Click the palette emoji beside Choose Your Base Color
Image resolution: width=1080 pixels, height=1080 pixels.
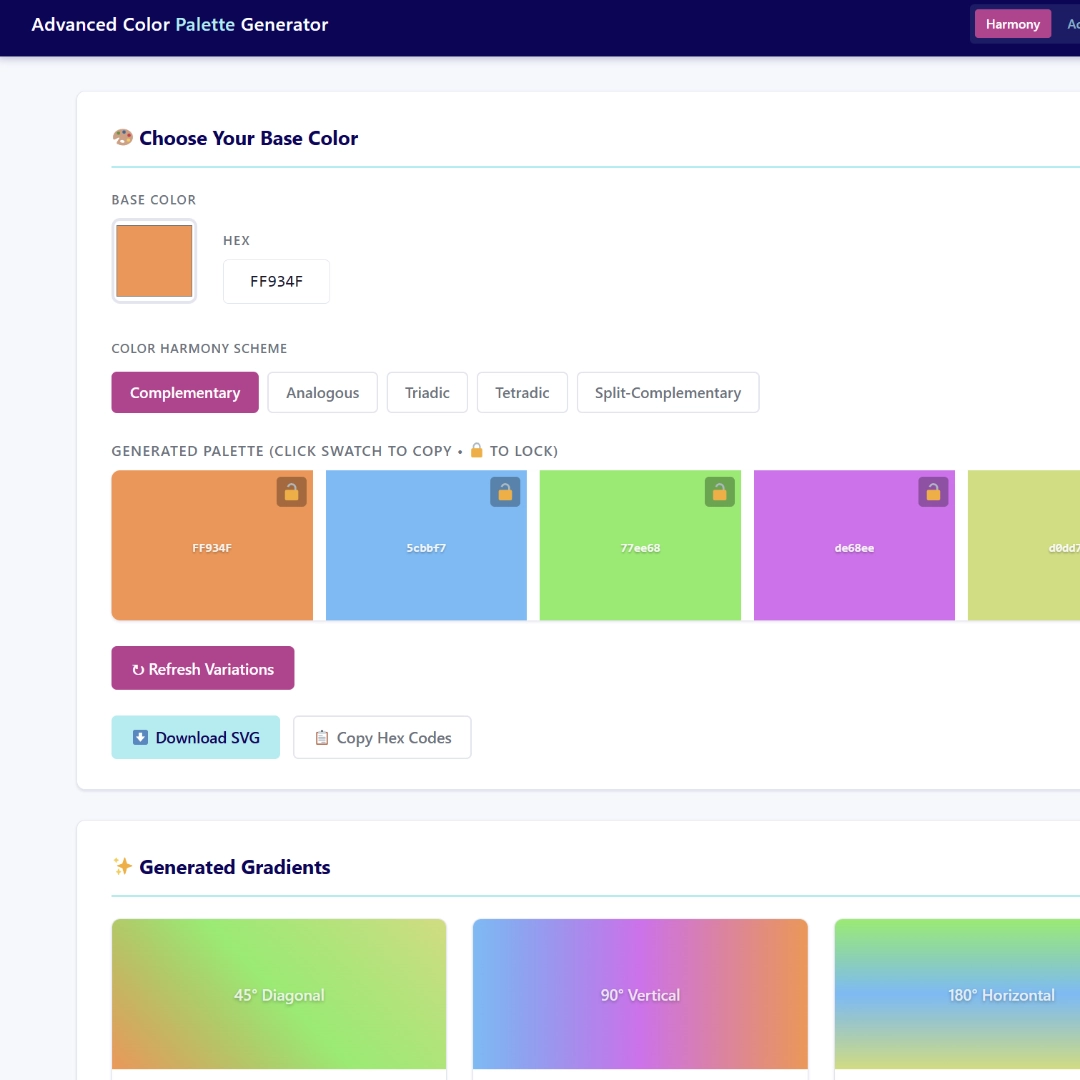point(122,138)
